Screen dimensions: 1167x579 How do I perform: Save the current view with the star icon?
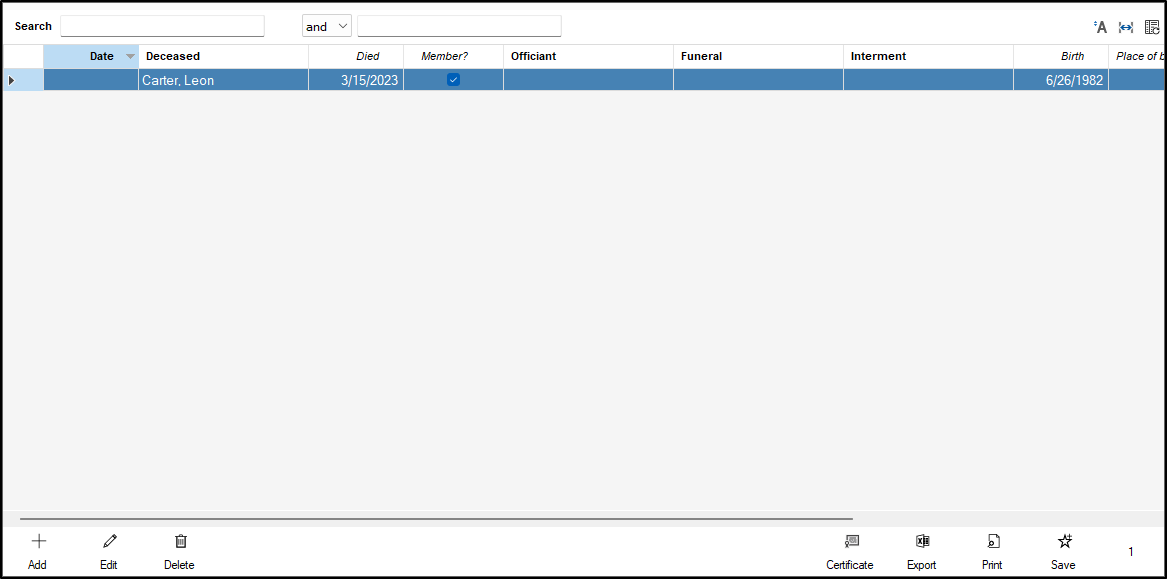coord(1064,551)
